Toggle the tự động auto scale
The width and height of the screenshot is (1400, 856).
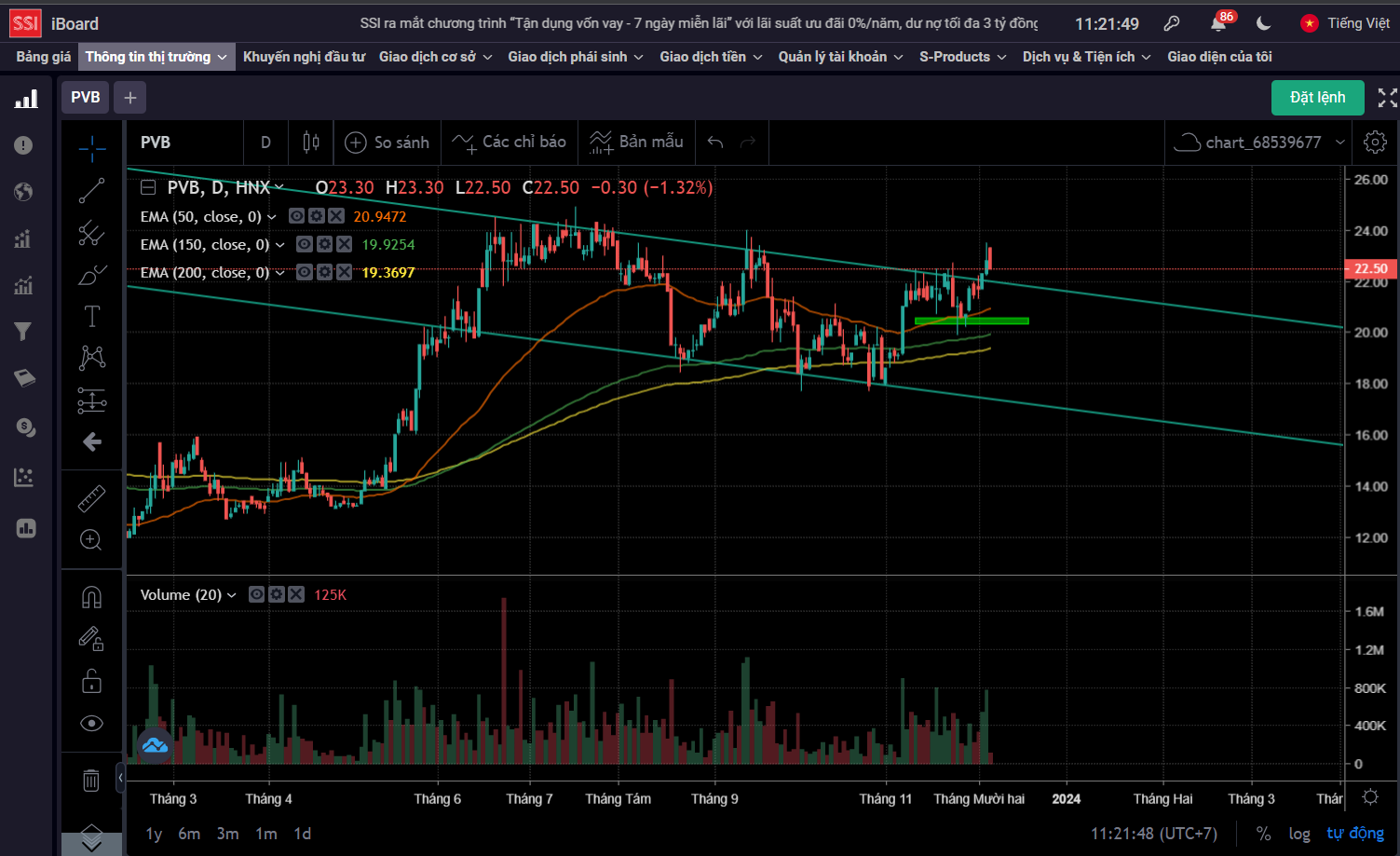click(1355, 833)
